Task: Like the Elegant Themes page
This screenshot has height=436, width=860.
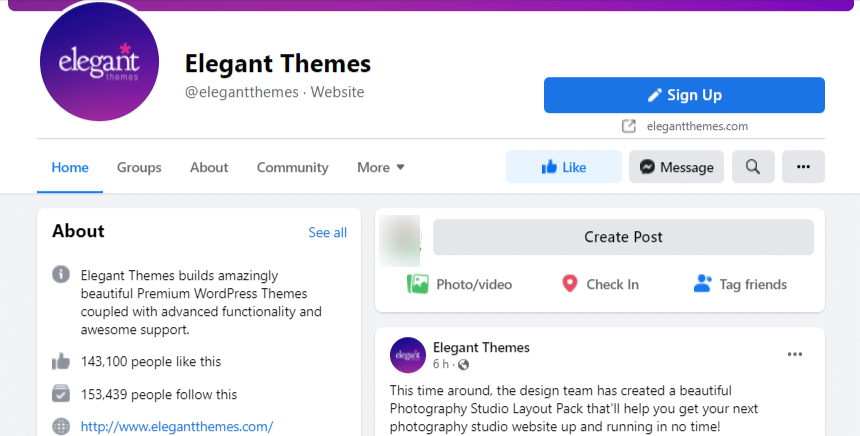Action: tap(564, 167)
